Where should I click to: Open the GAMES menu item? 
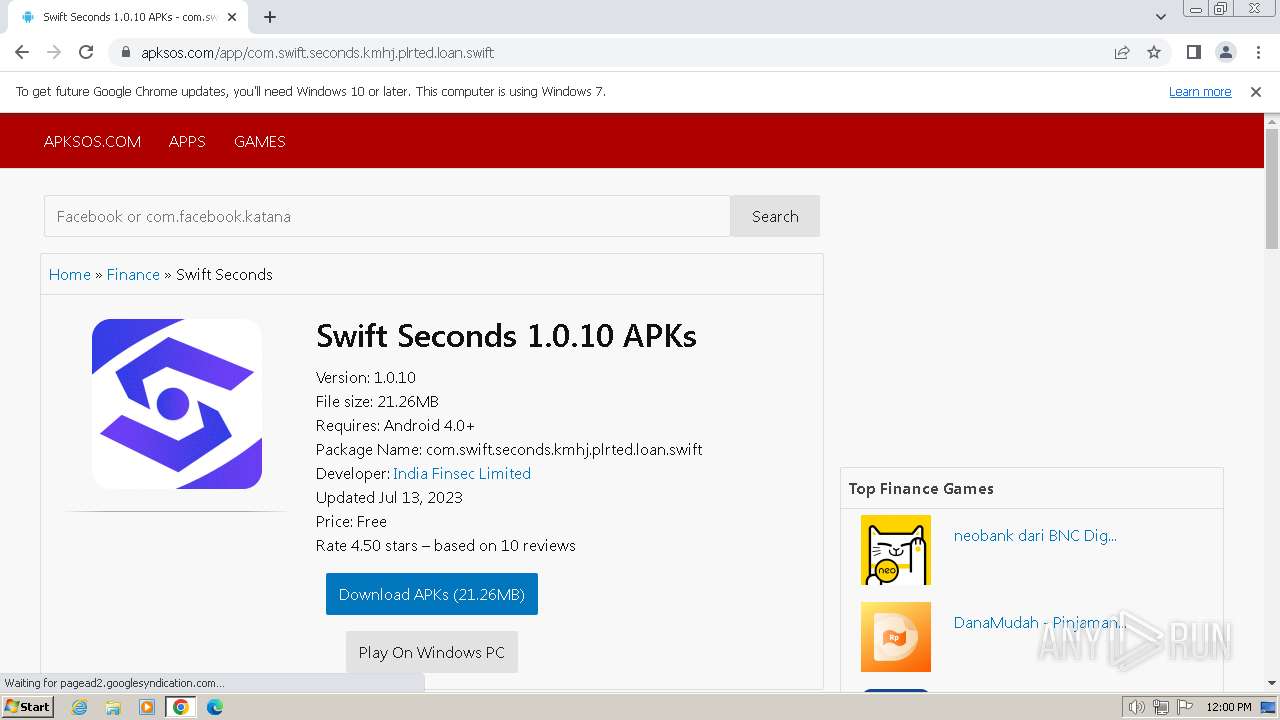pyautogui.click(x=260, y=141)
